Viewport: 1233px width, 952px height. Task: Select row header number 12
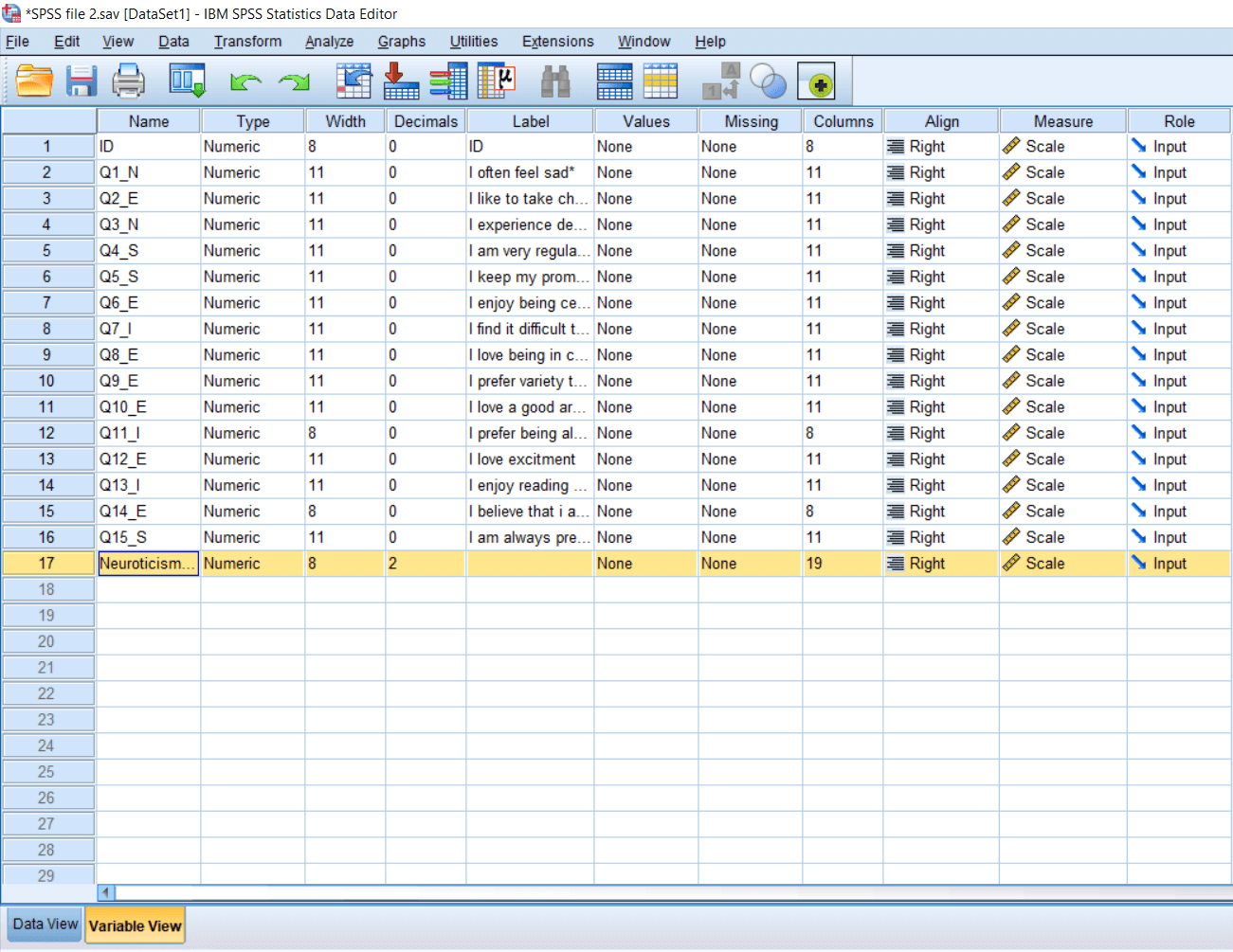pyautogui.click(x=46, y=433)
